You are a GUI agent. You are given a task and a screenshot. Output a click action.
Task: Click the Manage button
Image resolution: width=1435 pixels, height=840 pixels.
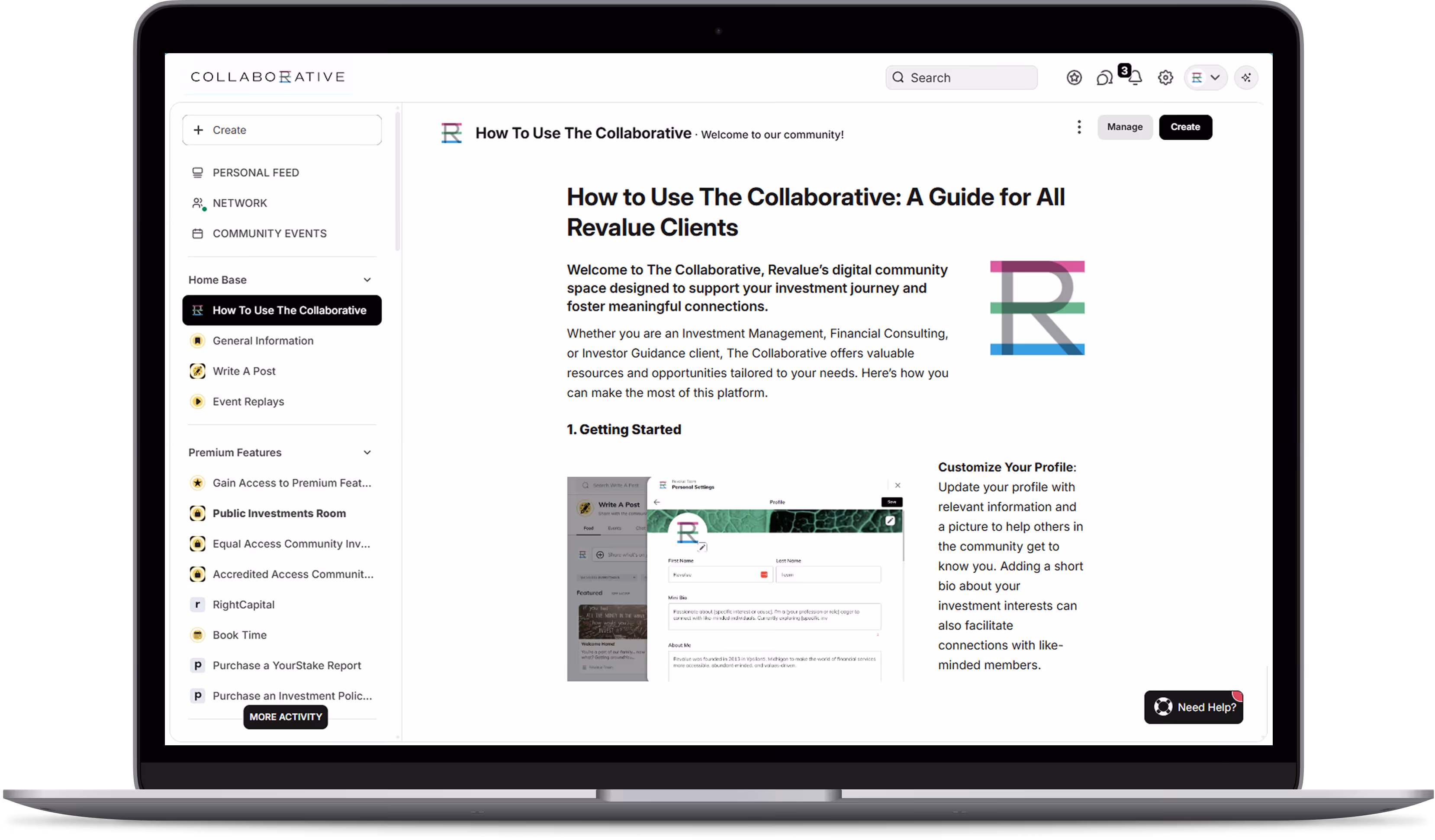point(1125,127)
